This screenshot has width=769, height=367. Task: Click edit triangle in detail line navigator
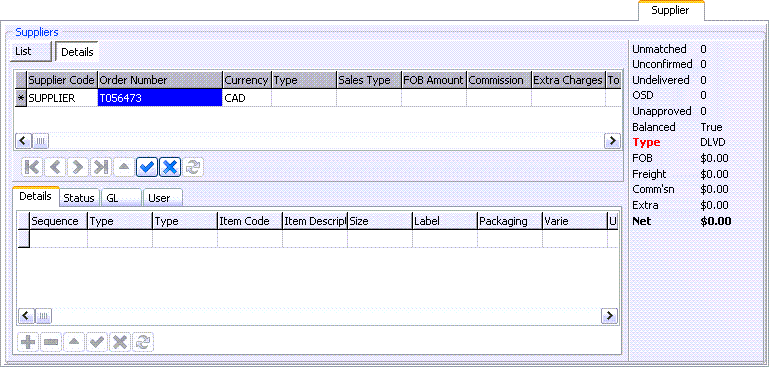74,342
